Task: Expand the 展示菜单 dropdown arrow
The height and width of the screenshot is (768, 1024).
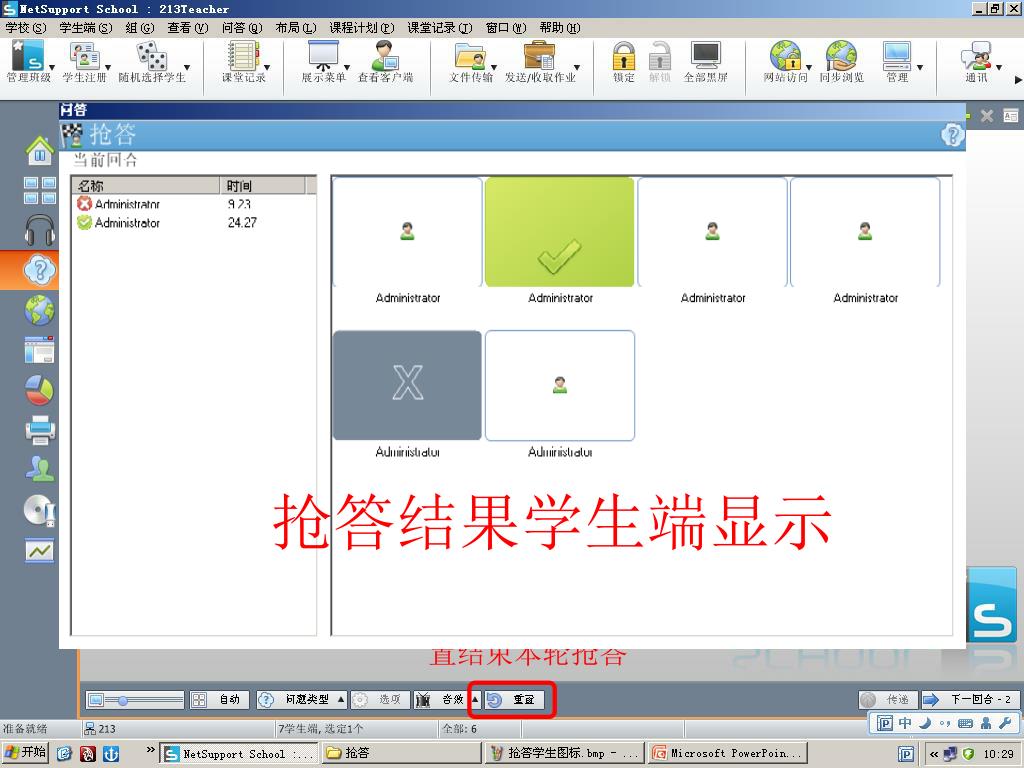Action: click(347, 68)
